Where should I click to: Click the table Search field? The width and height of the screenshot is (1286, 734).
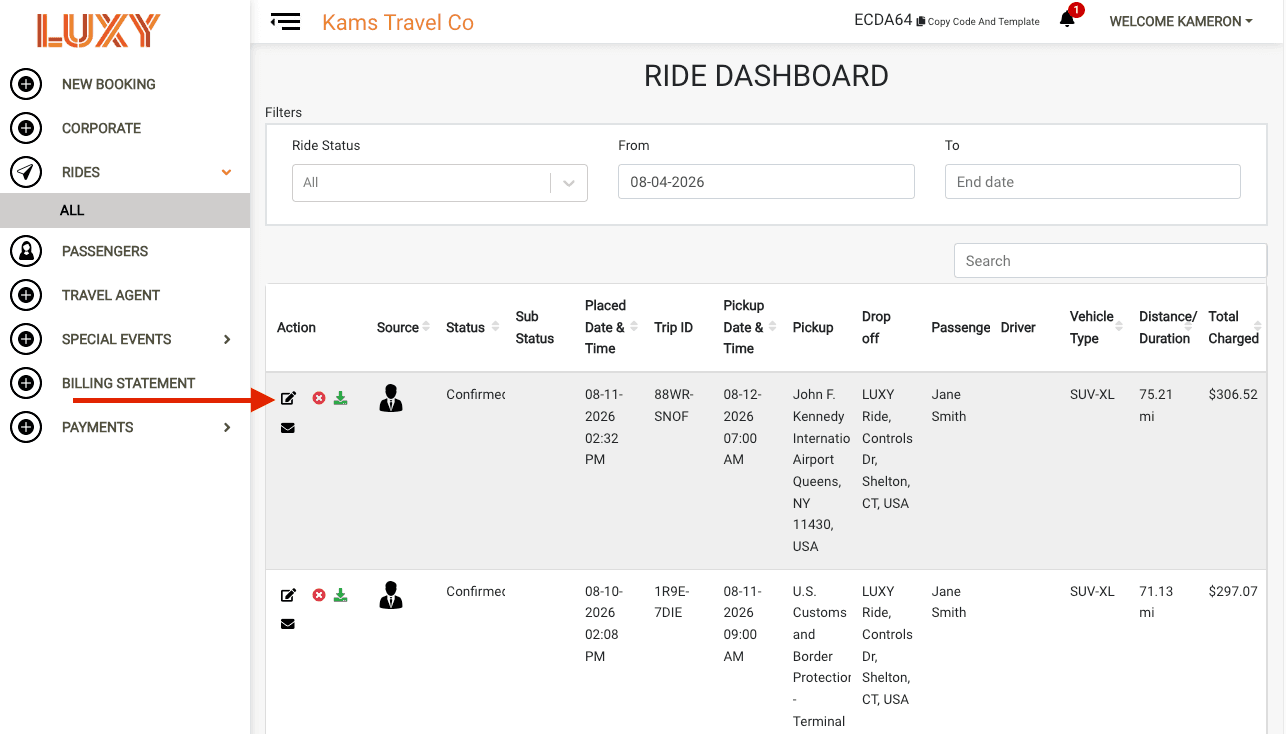click(x=1110, y=261)
